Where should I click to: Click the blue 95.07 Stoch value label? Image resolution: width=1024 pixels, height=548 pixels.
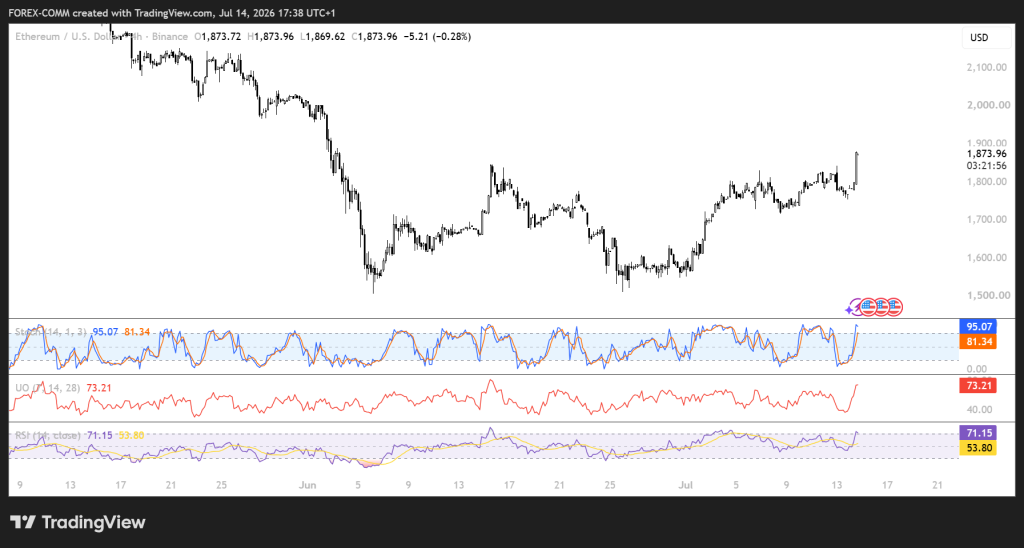click(977, 326)
